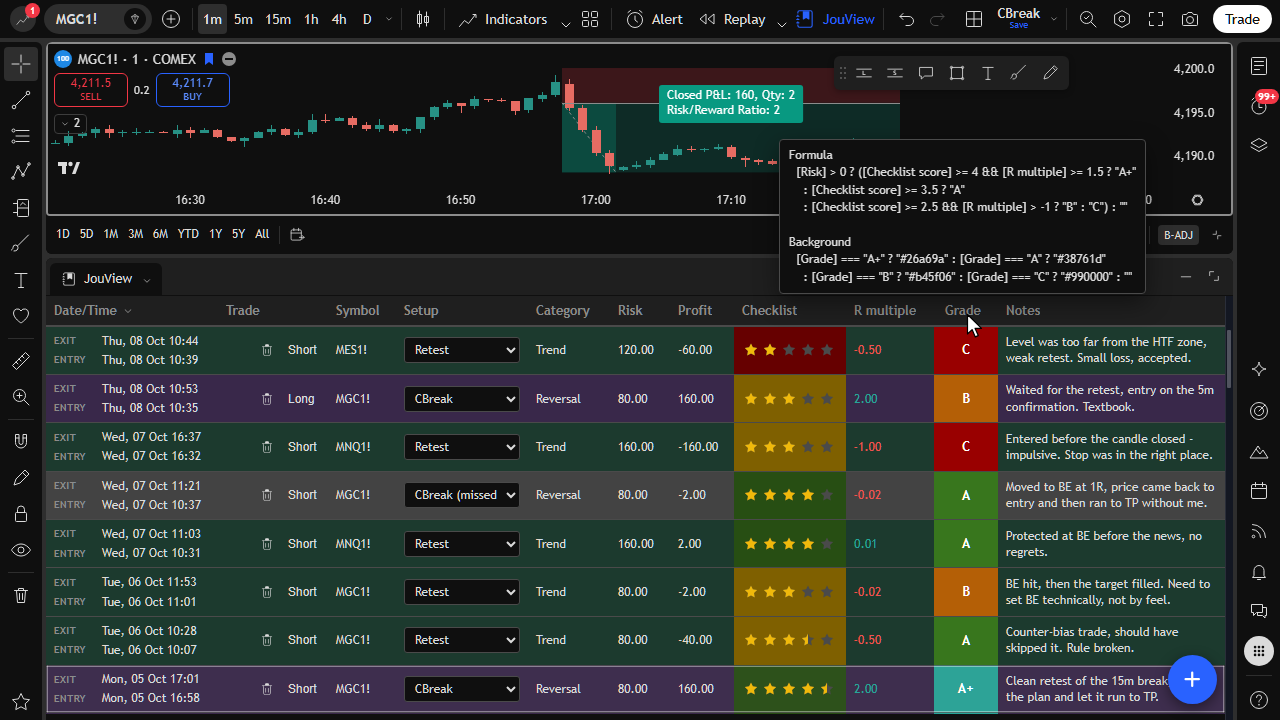
Task: Create an Alert from the top toolbar
Action: click(x=655, y=19)
